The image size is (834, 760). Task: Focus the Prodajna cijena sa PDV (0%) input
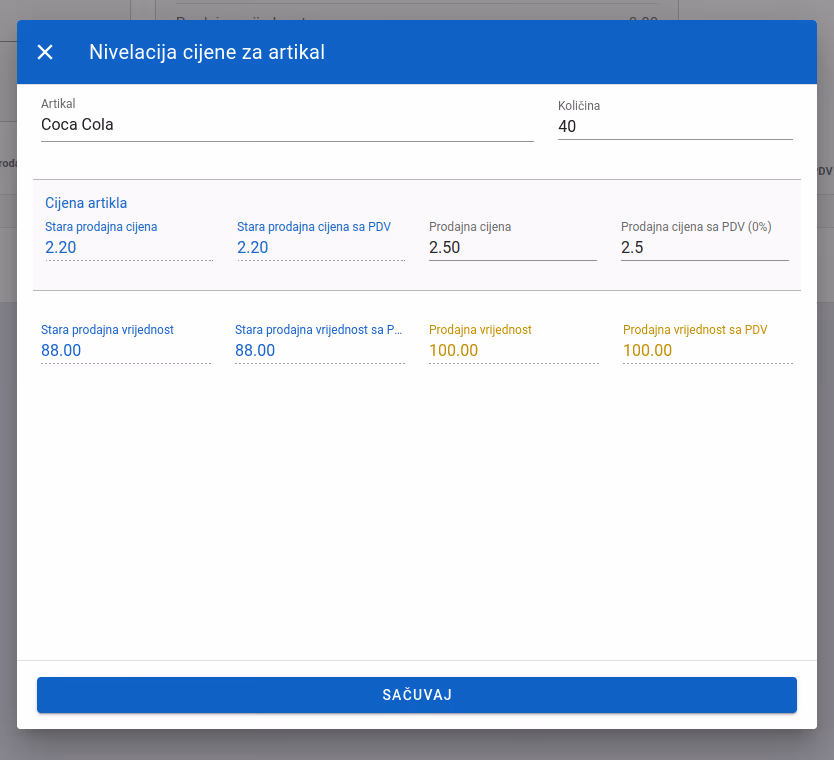click(x=705, y=248)
